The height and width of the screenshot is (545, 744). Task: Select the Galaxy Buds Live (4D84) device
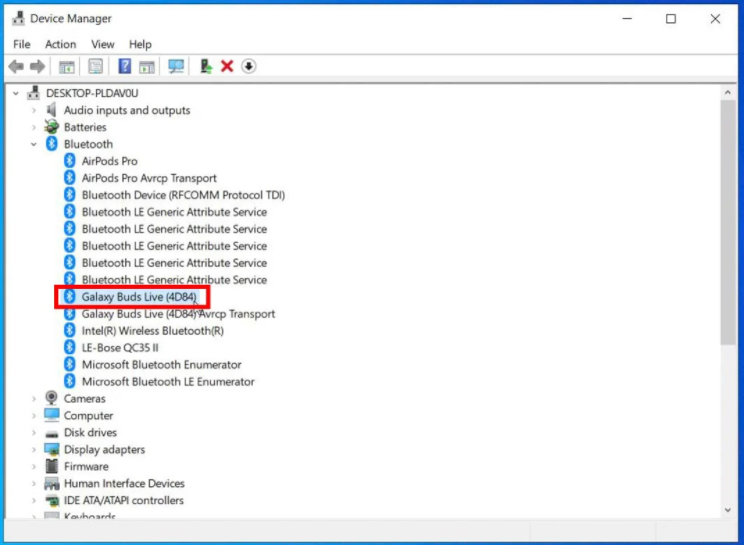click(x=139, y=297)
